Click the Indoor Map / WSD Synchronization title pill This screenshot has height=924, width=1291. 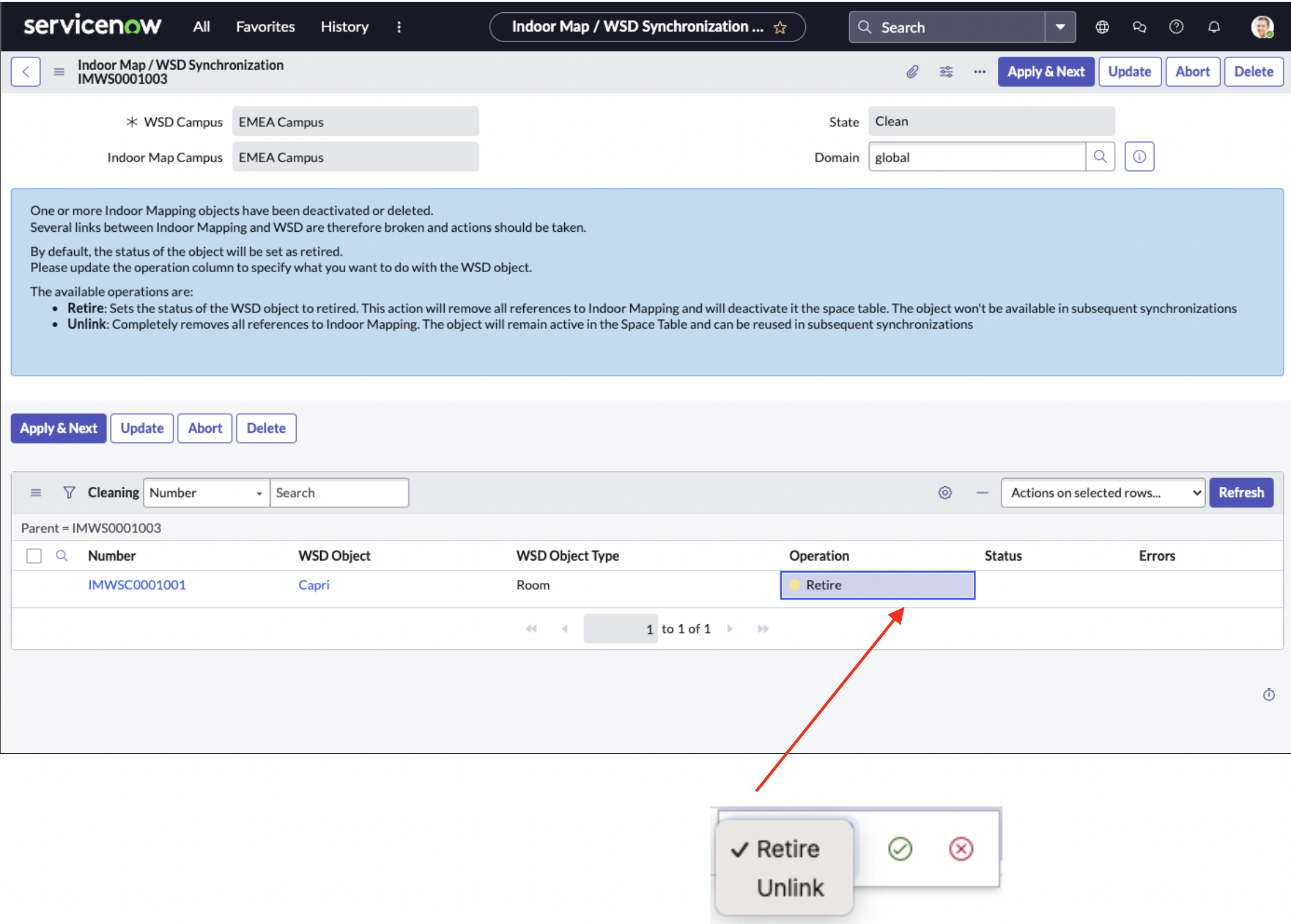coord(647,27)
